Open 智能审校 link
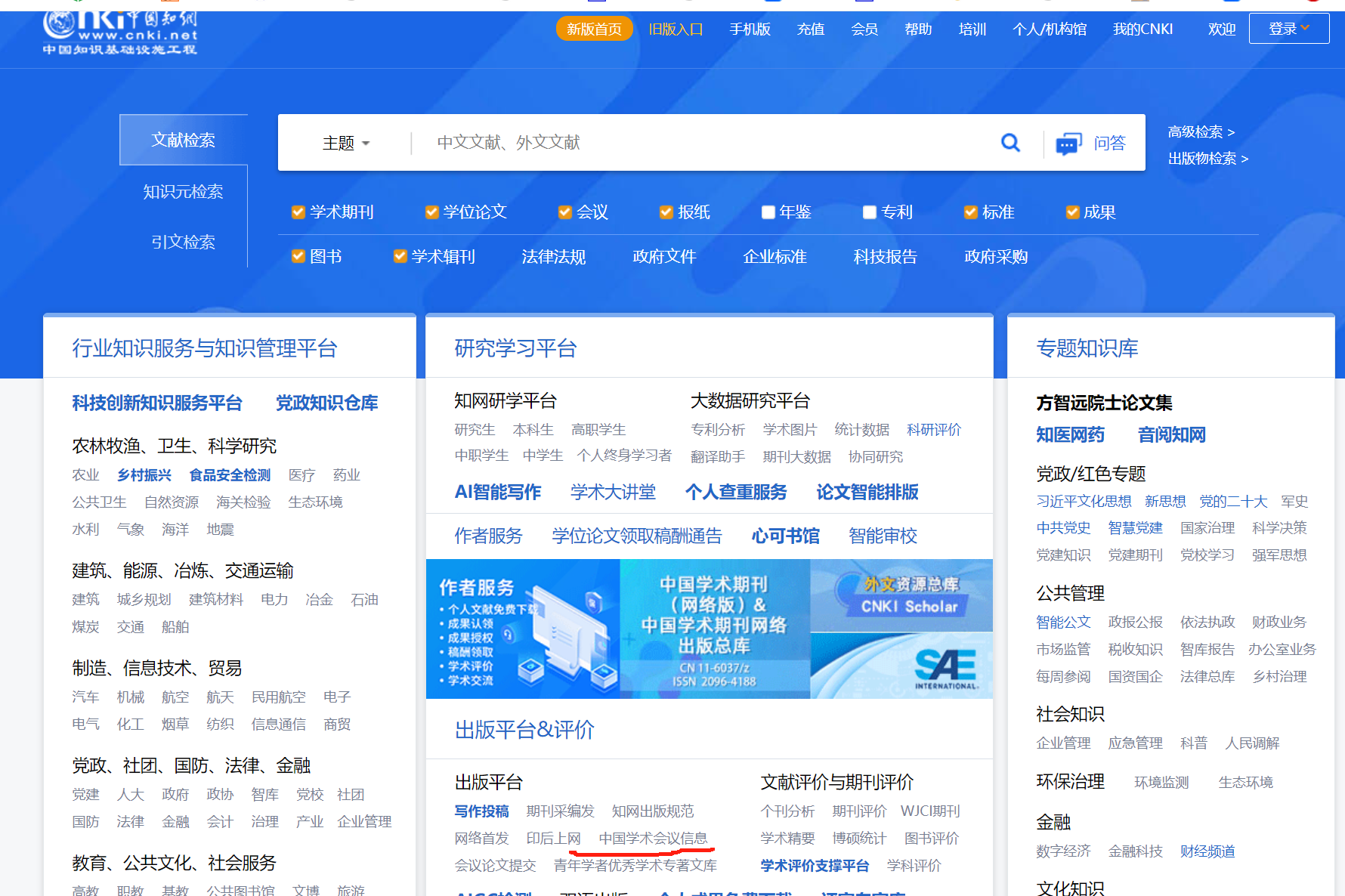 coord(883,536)
